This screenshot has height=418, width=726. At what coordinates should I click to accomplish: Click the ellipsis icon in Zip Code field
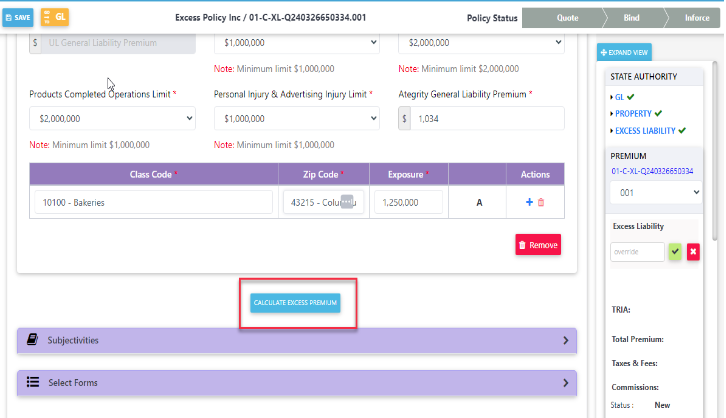pyautogui.click(x=347, y=202)
